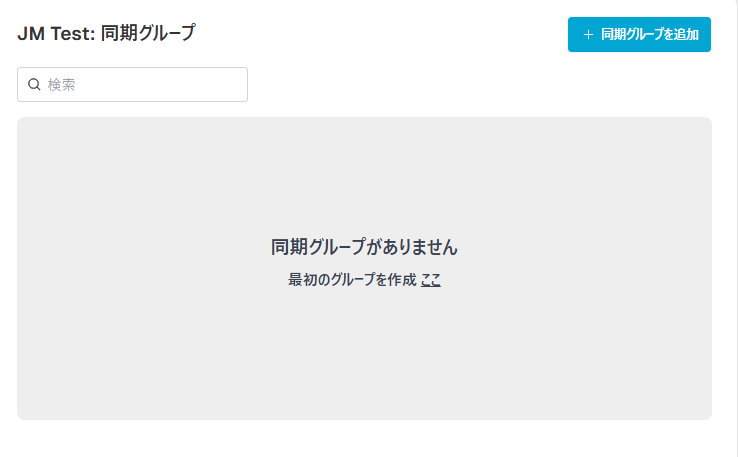Click the magnifying glass search icon
The width and height of the screenshot is (738, 457).
point(34,84)
